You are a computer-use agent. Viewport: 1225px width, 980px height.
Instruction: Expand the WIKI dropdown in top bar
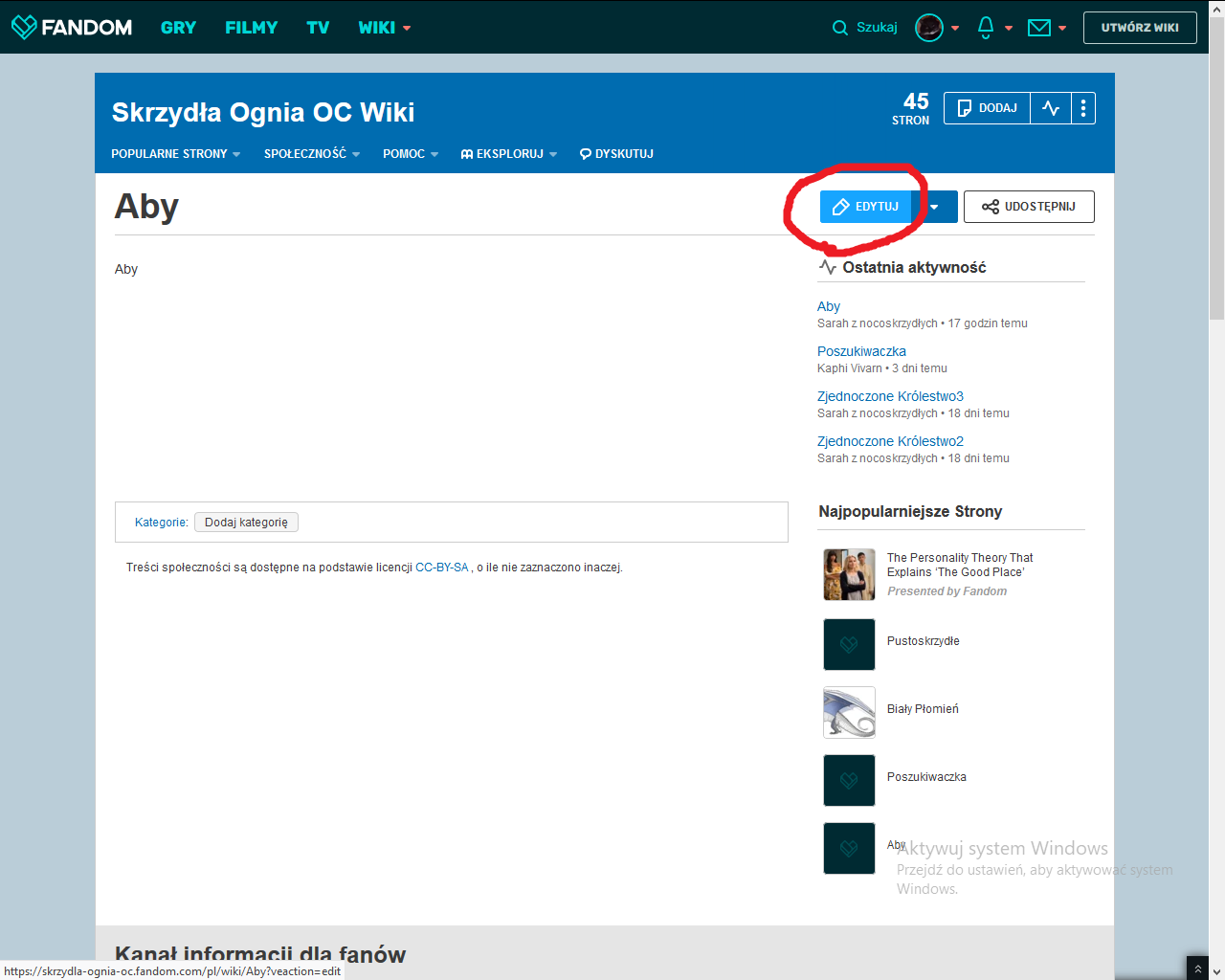click(x=384, y=28)
